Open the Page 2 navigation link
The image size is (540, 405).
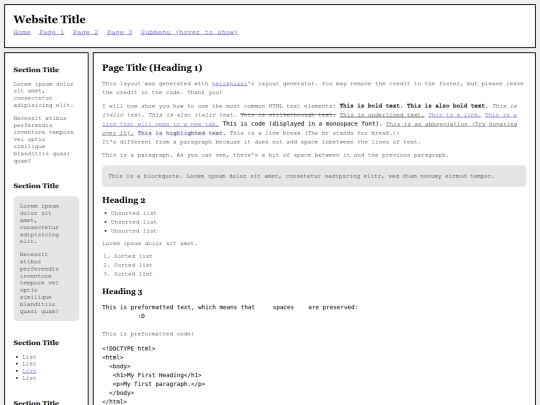(x=85, y=32)
